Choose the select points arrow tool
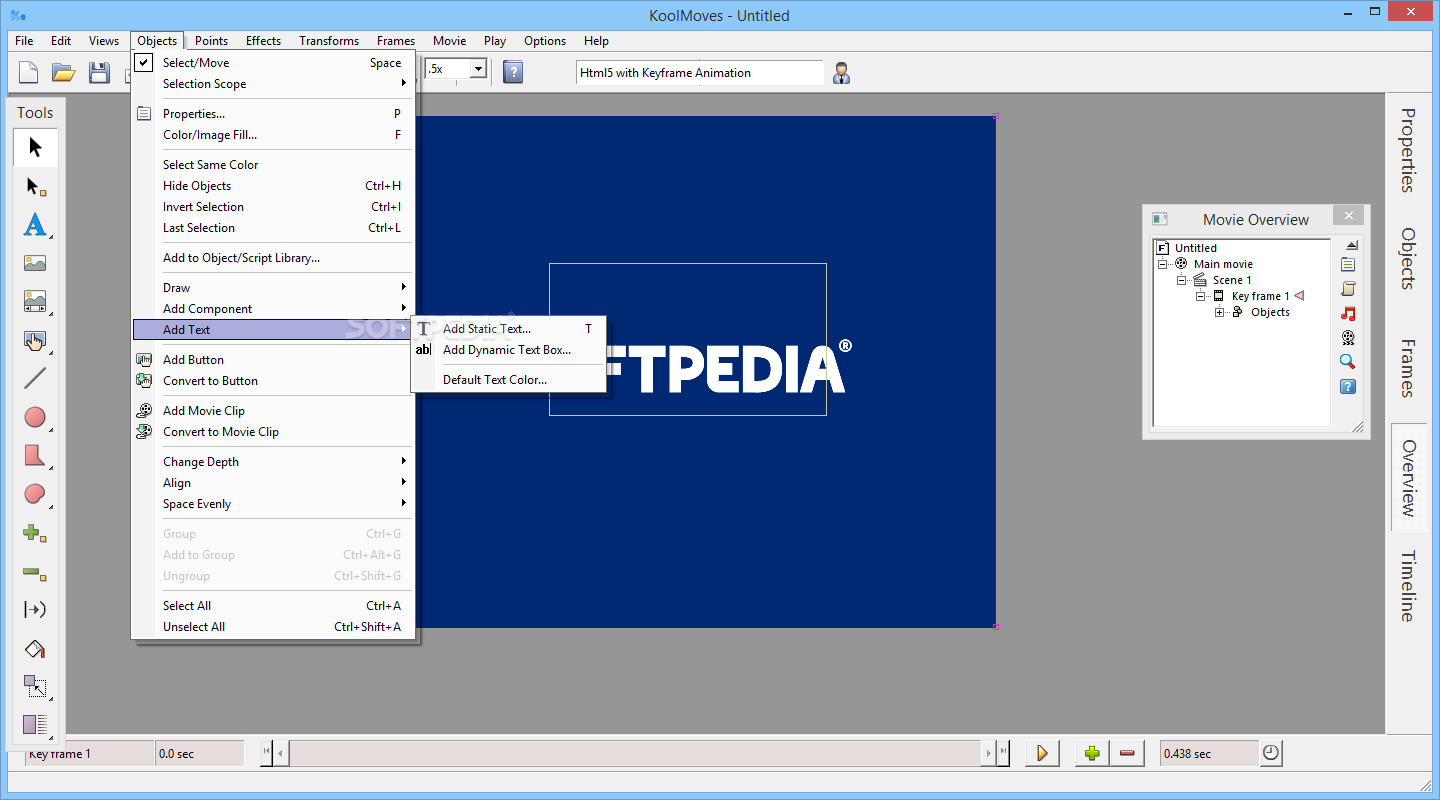1440x800 pixels. tap(35, 186)
